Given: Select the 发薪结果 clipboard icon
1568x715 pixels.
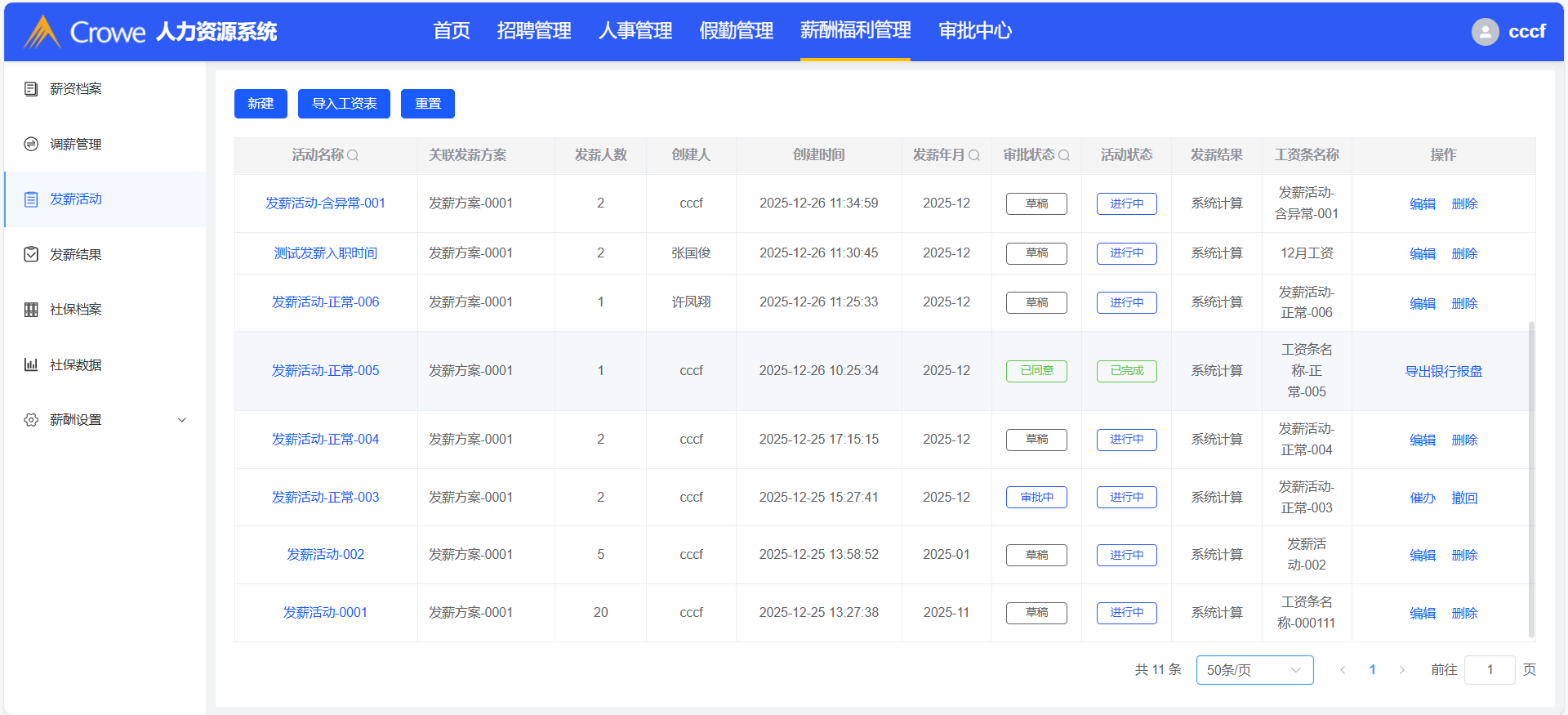Looking at the screenshot, I should pos(31,254).
